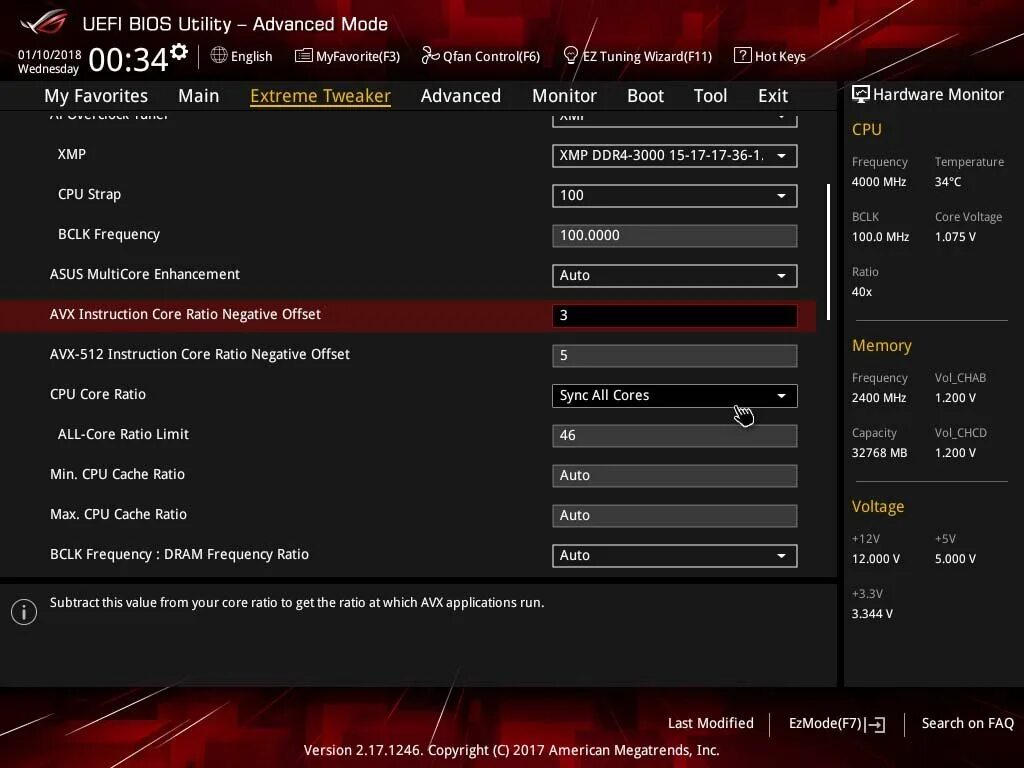Image resolution: width=1024 pixels, height=768 pixels.
Task: Select Min. CPU Cache Ratio label
Action: point(118,474)
